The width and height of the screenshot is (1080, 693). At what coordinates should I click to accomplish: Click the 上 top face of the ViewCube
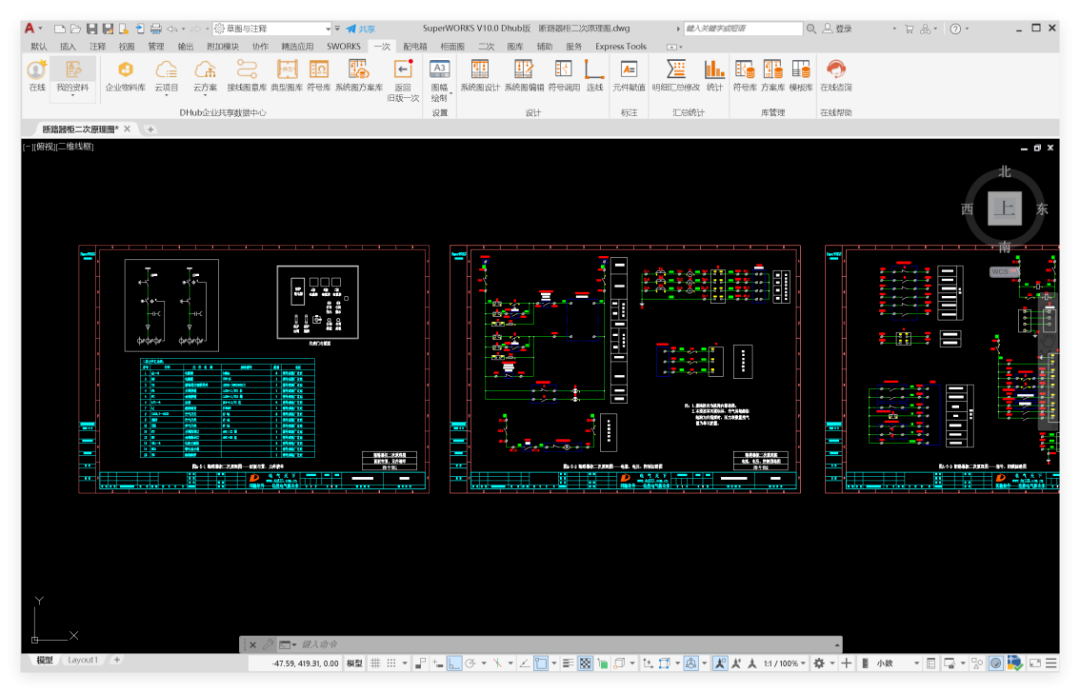(1004, 208)
